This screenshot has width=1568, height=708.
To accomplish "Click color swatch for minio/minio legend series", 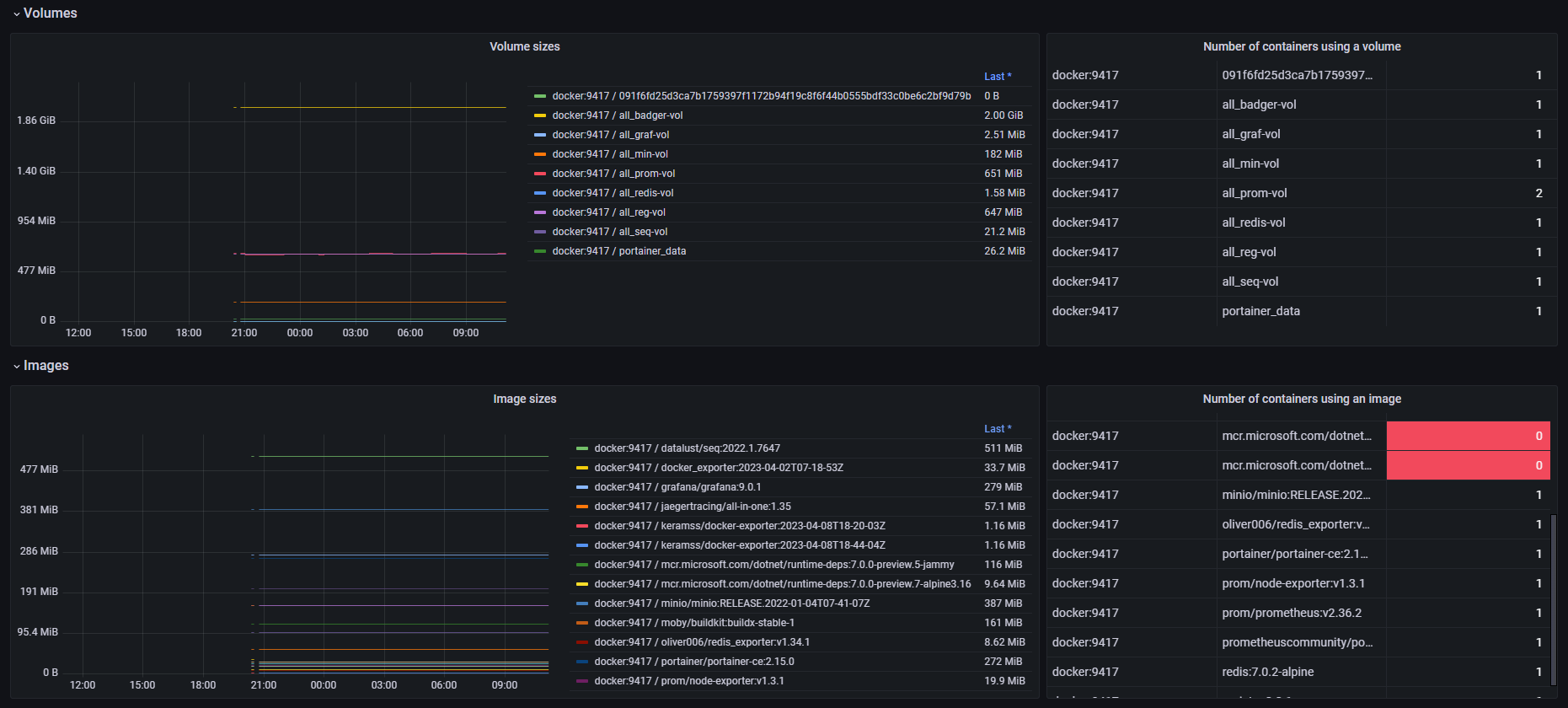I will tap(582, 603).
